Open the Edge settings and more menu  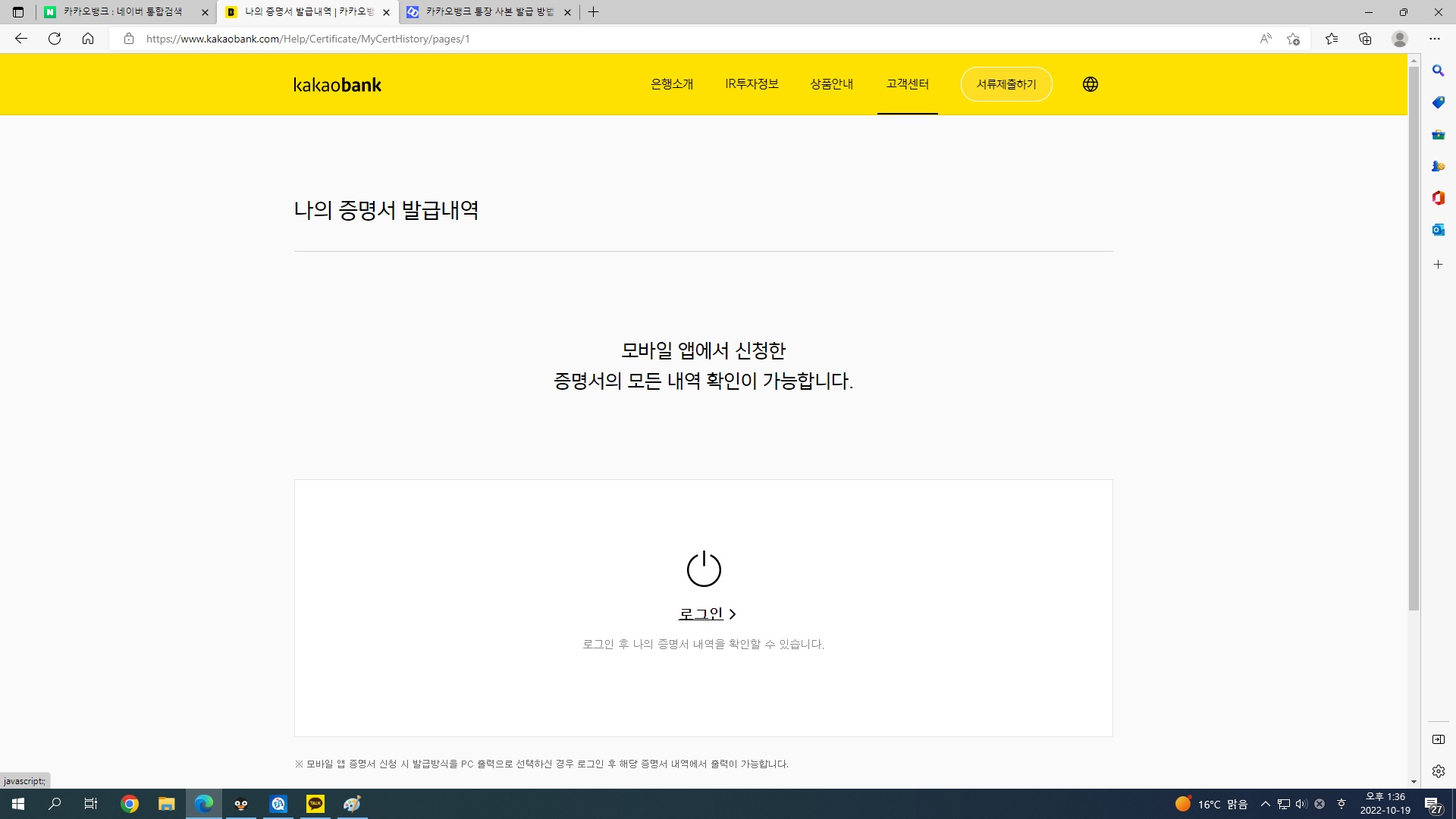(1434, 39)
